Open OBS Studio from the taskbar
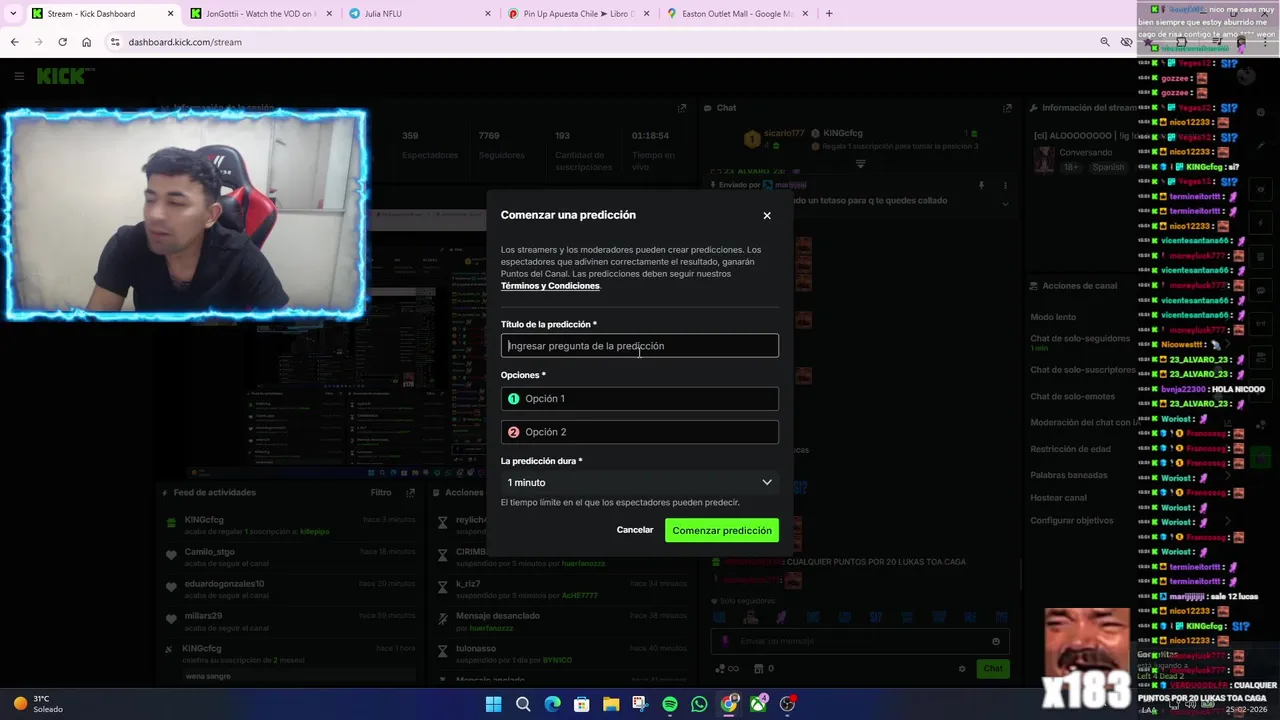1280x720 pixels. pos(787,704)
